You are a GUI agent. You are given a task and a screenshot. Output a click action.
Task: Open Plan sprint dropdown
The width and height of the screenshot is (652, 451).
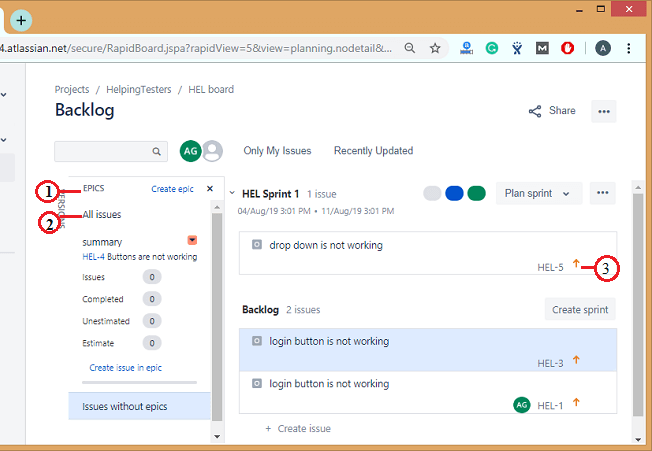point(539,193)
